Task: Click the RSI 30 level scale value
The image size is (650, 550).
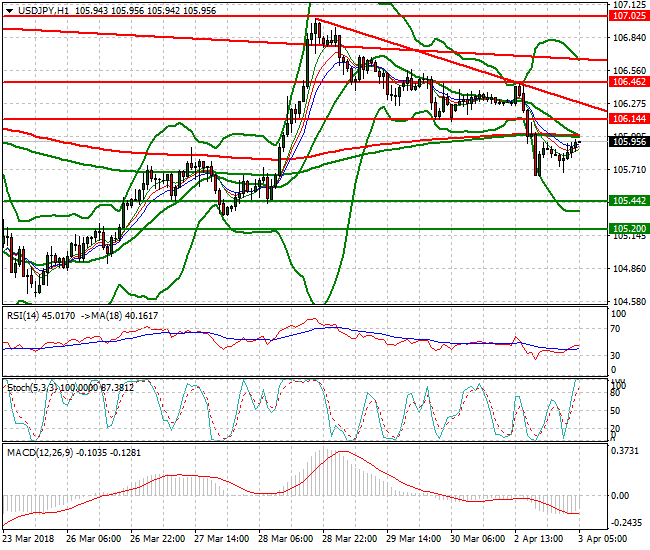Action: [615, 356]
